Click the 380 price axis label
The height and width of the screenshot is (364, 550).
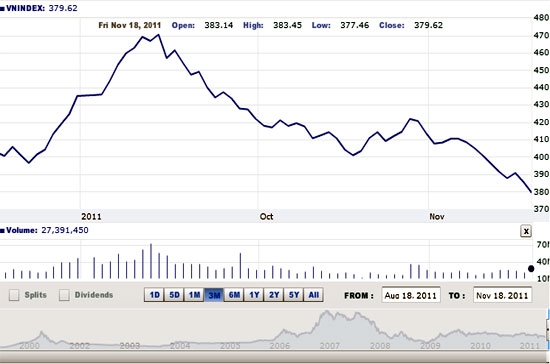click(541, 192)
